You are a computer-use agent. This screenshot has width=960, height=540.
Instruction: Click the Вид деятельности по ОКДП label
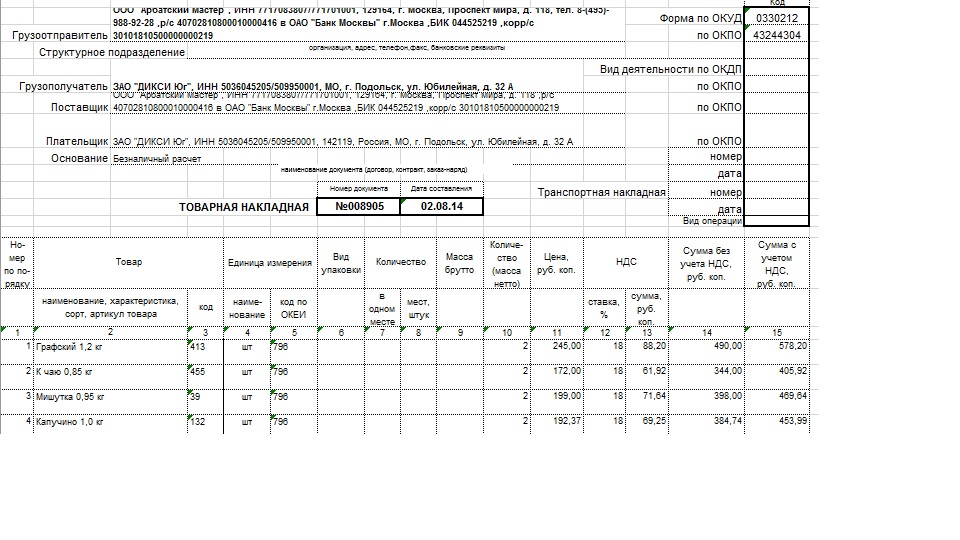pyautogui.click(x=670, y=69)
